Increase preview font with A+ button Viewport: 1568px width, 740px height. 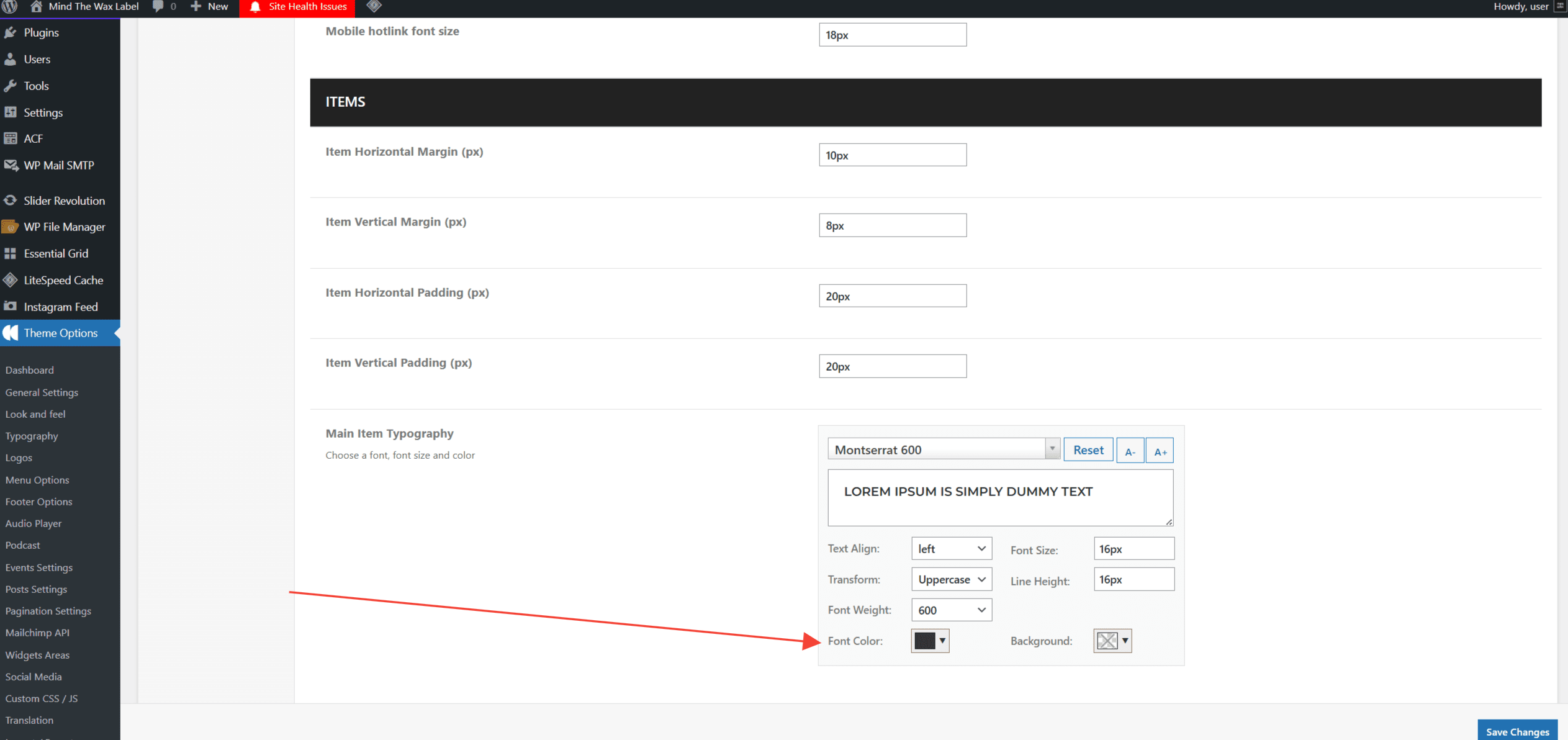[1160, 451]
